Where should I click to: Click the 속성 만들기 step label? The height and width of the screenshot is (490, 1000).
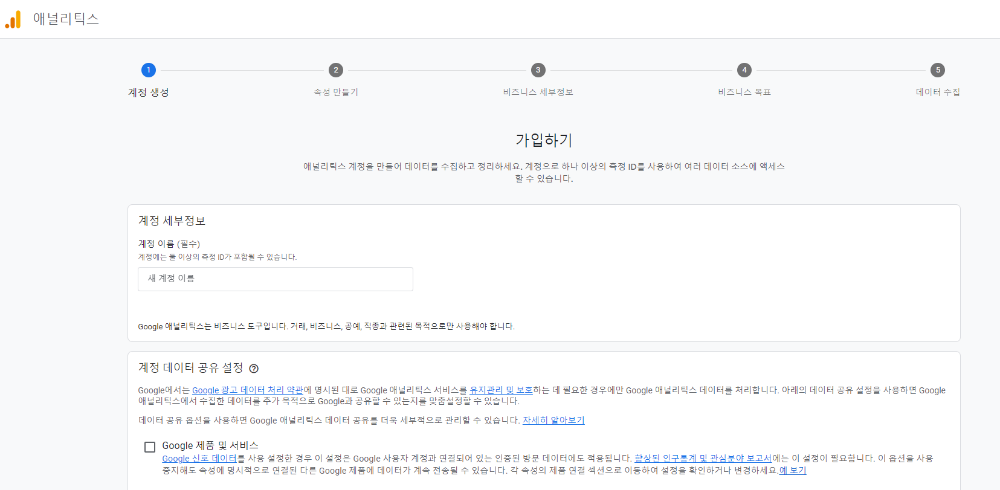pyautogui.click(x=335, y=92)
